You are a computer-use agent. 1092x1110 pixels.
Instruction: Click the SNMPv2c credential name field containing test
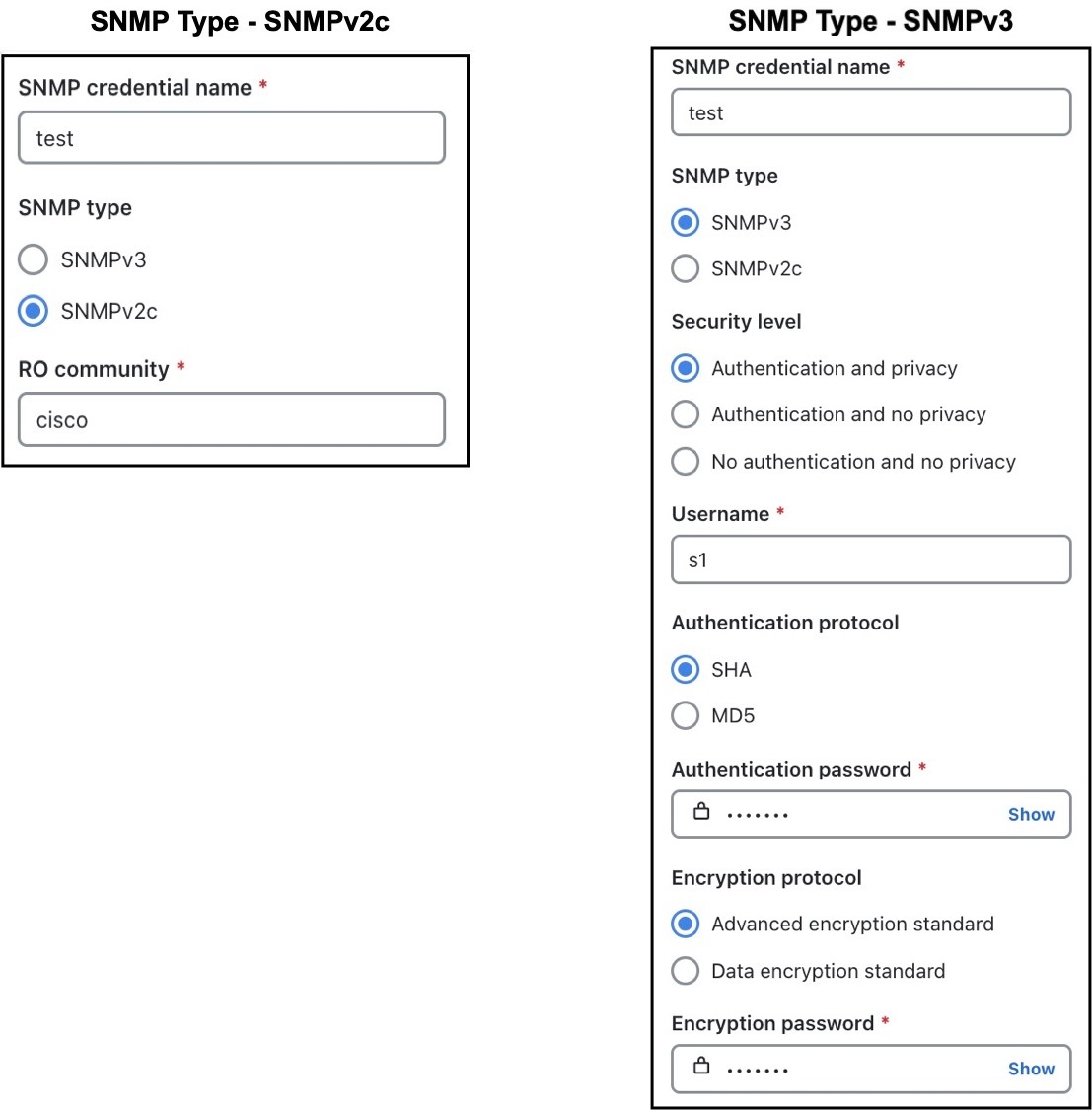coord(232,138)
